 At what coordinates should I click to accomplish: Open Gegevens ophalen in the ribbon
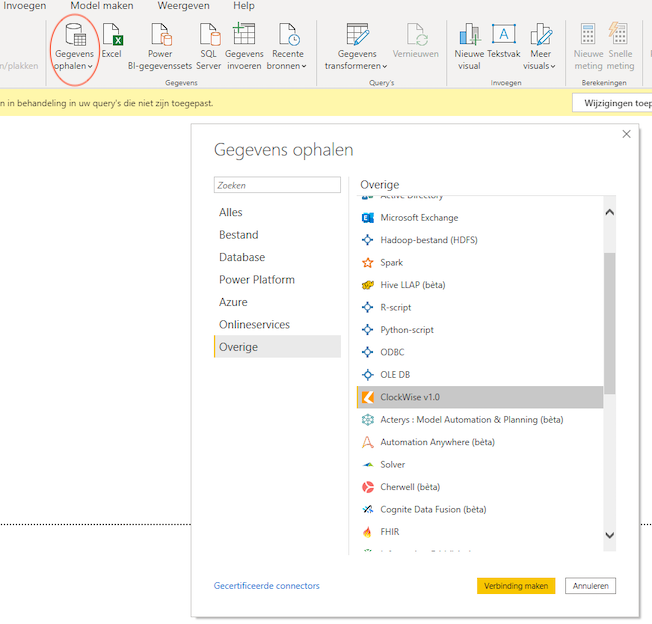pyautogui.click(x=74, y=47)
